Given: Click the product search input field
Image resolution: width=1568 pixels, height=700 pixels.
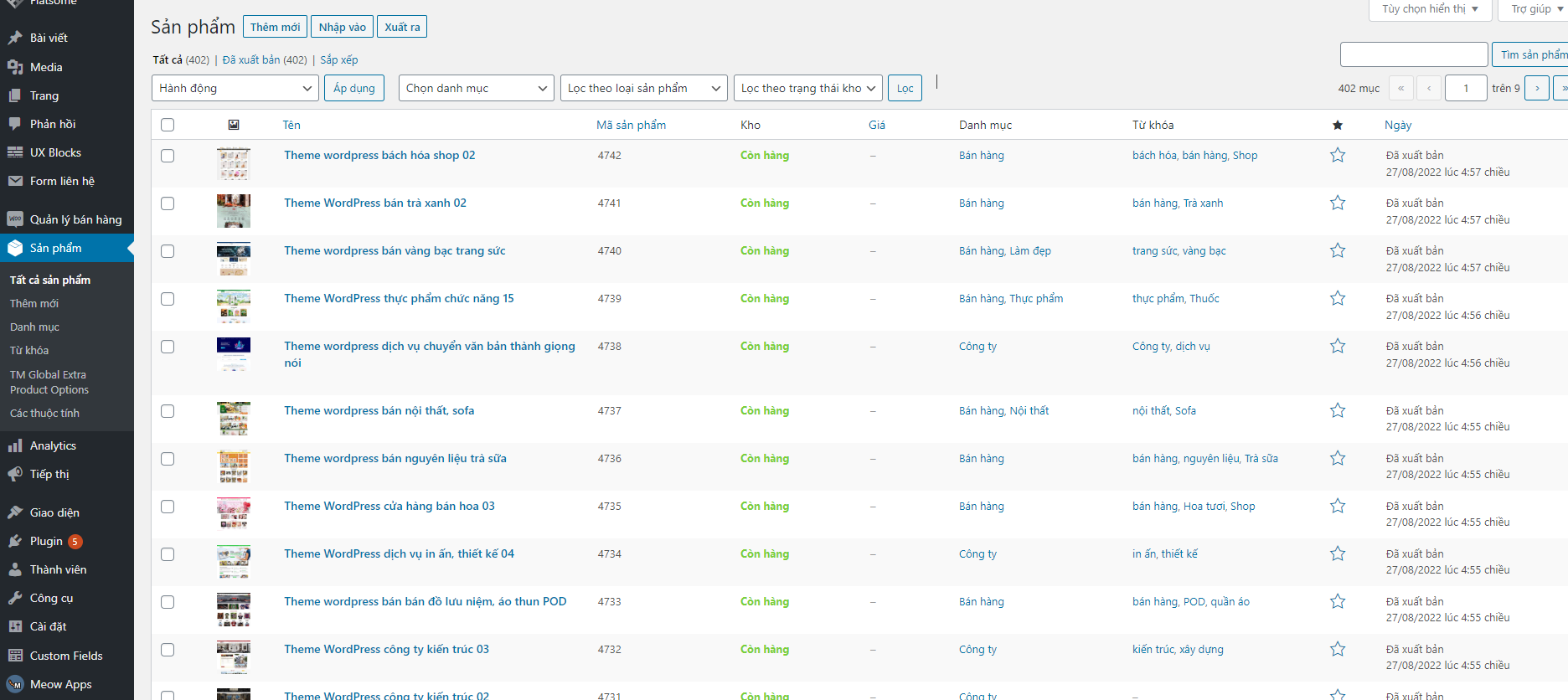Looking at the screenshot, I should point(1413,54).
